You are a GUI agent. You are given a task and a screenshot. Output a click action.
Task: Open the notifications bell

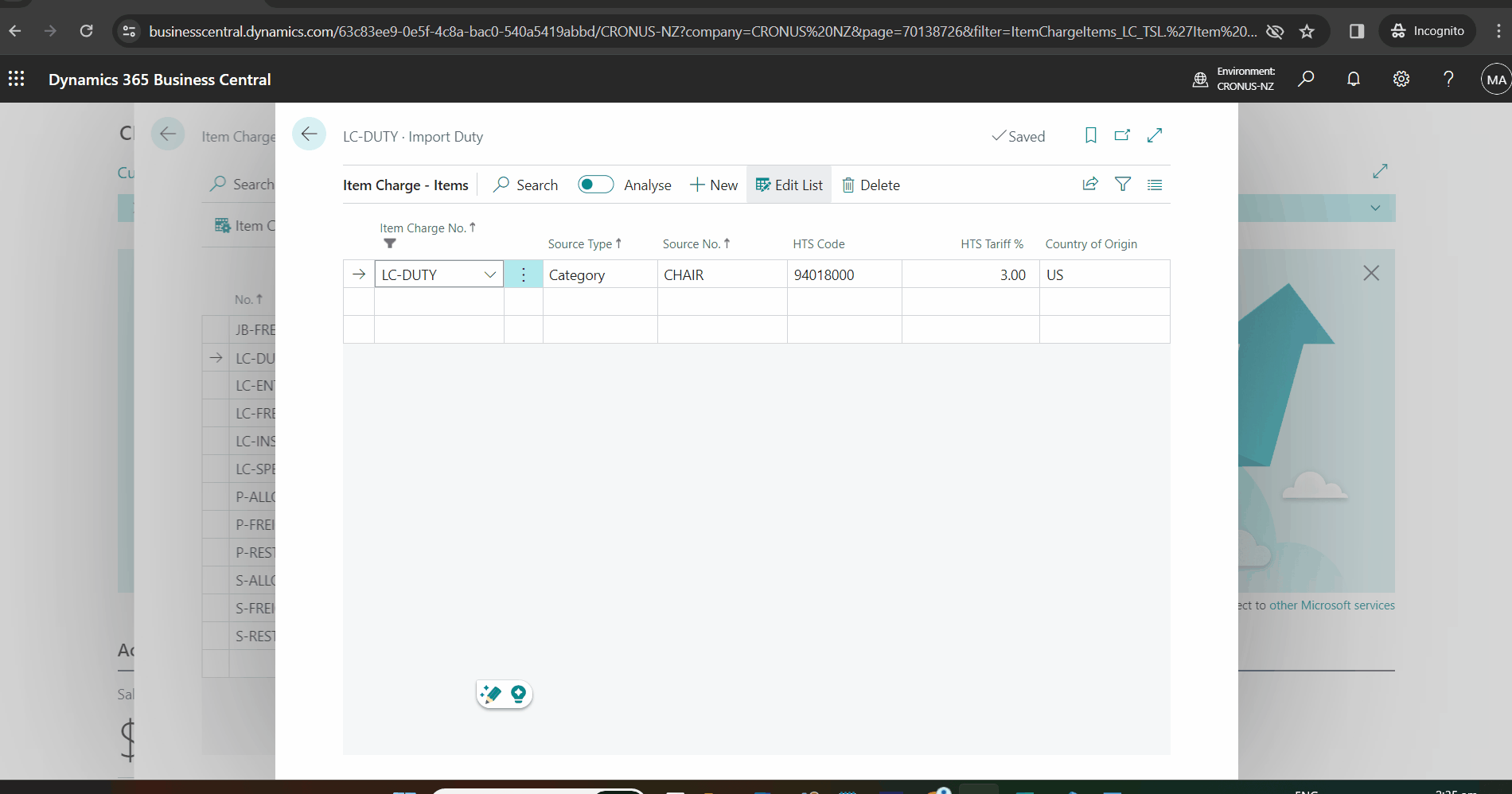click(x=1353, y=79)
